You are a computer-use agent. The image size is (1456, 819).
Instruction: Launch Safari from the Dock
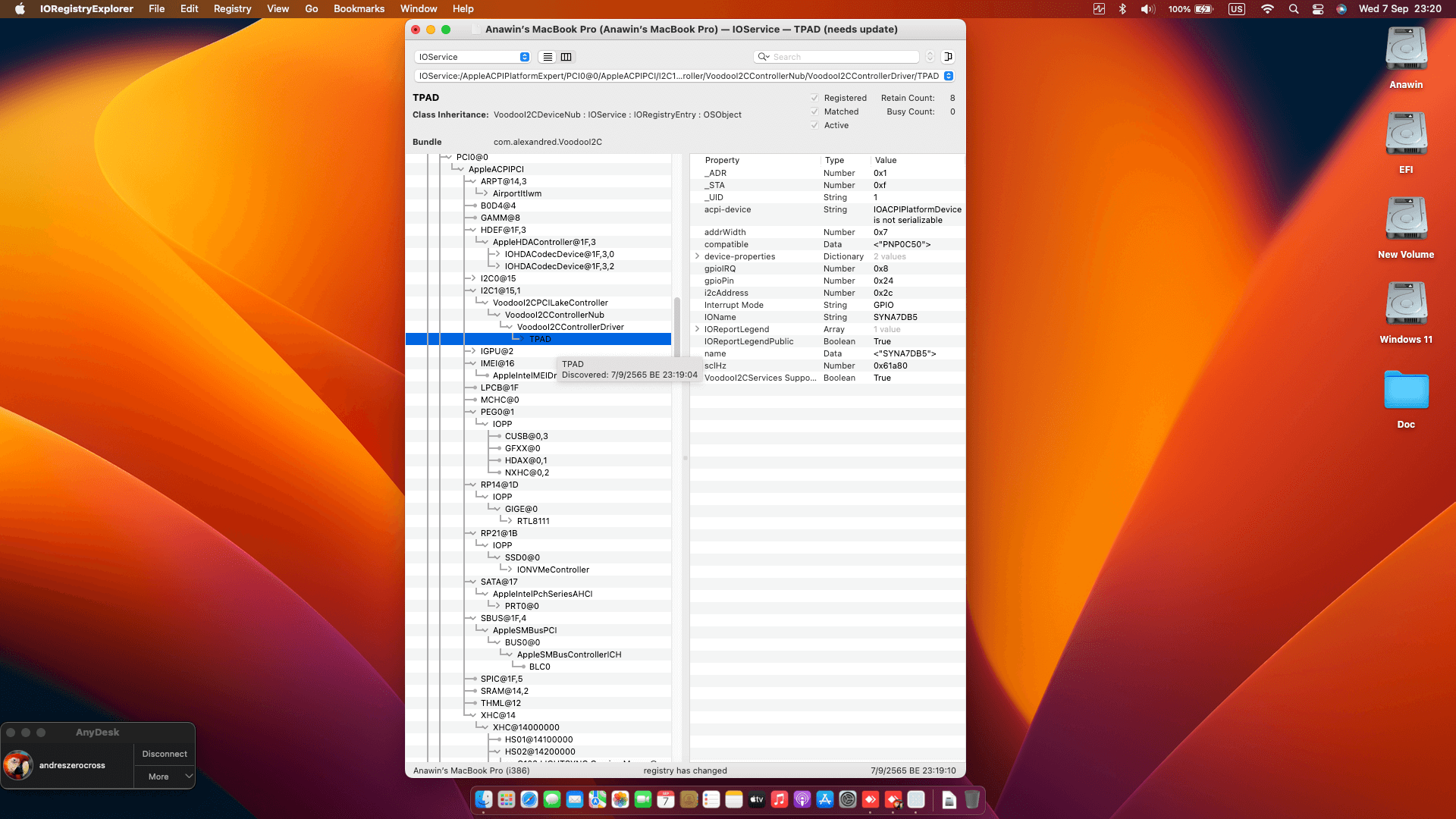(x=529, y=799)
